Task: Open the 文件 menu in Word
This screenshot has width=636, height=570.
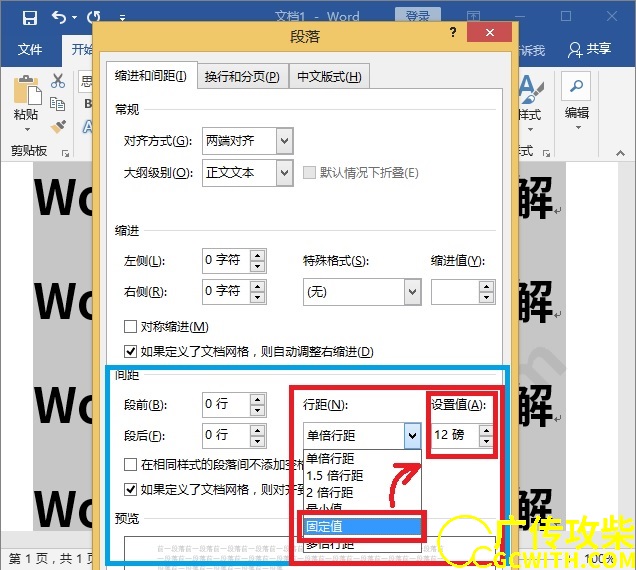Action: (30, 49)
